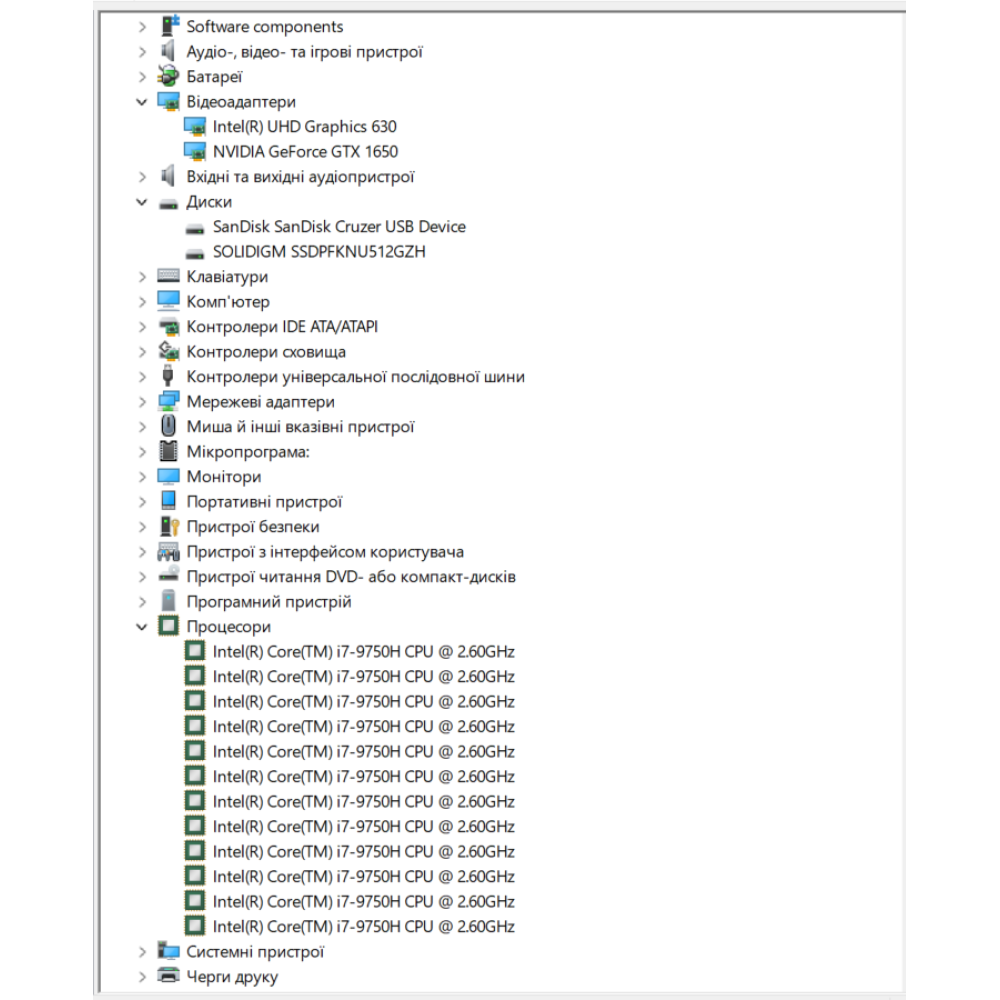Screen dimensions: 1000x1000
Task: Expand the Клавіатури category
Action: pyautogui.click(x=142, y=277)
